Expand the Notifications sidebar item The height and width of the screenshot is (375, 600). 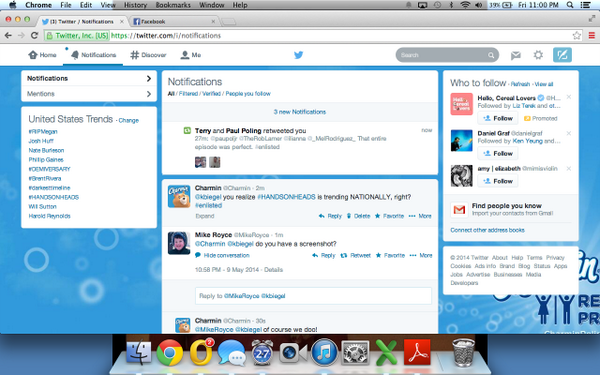(89, 78)
